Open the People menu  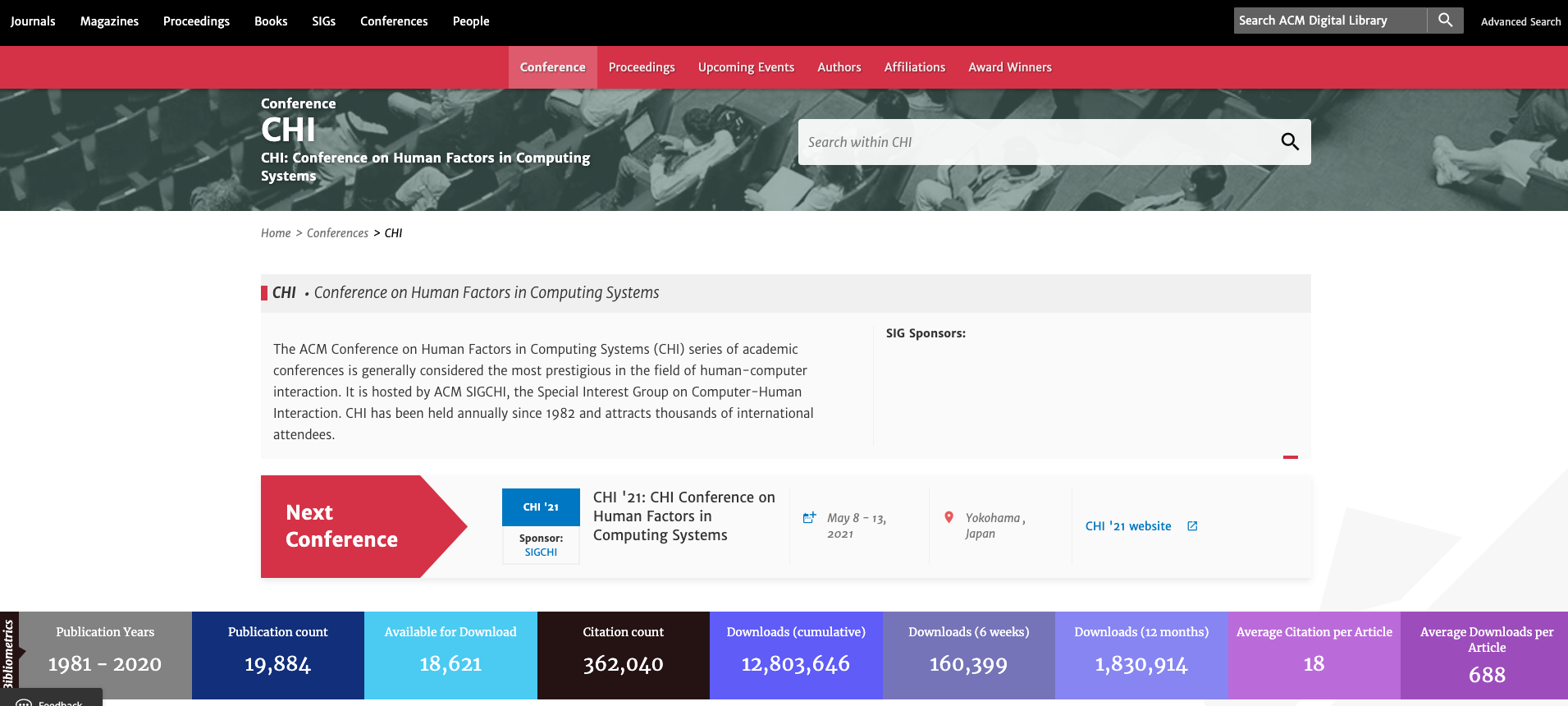pos(471,21)
